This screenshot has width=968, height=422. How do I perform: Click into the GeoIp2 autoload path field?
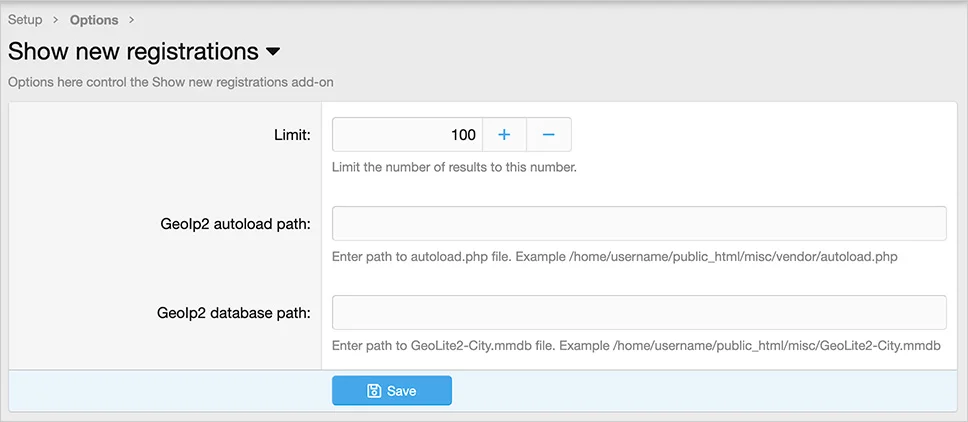tap(639, 224)
